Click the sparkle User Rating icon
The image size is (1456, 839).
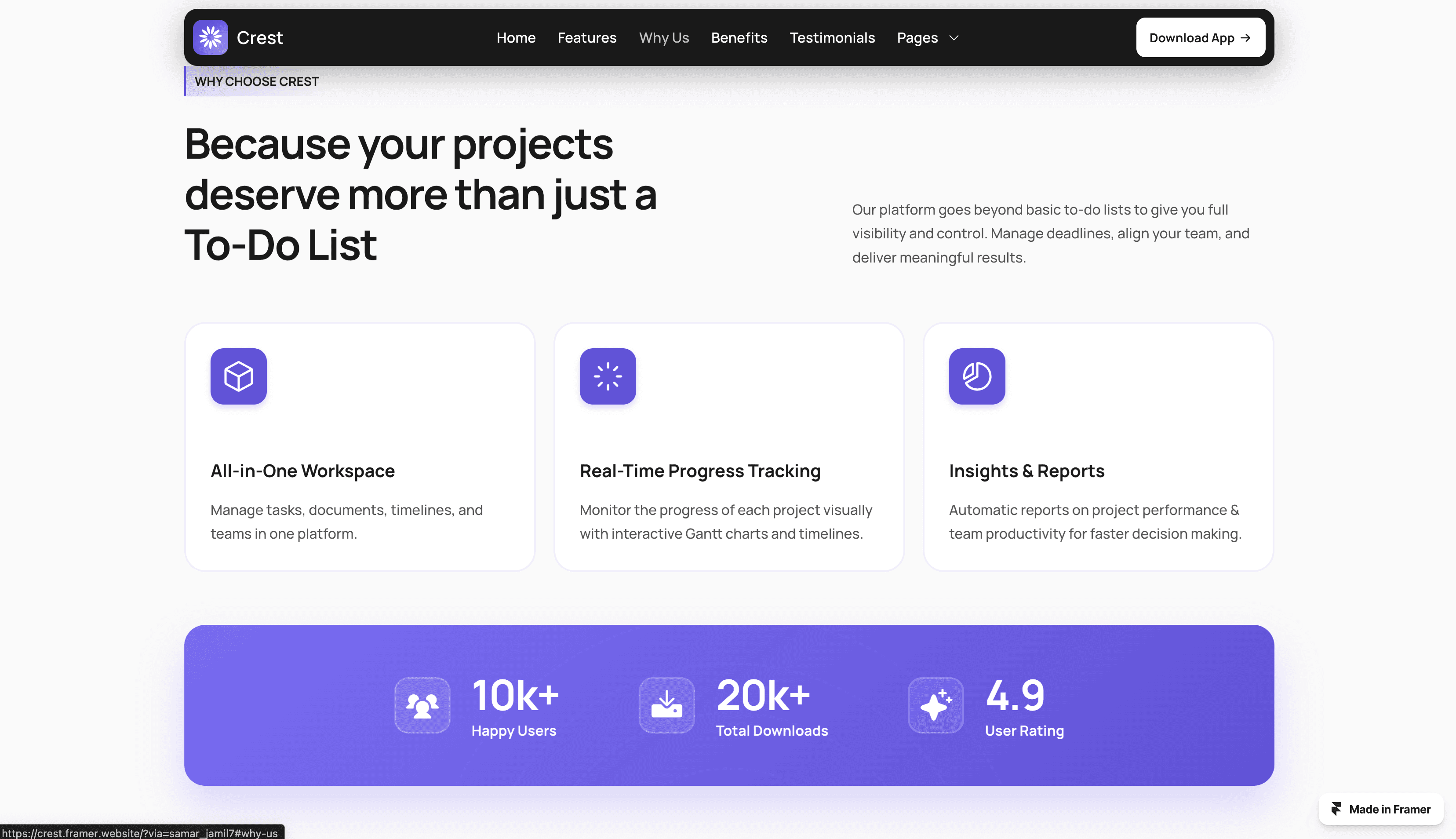935,705
